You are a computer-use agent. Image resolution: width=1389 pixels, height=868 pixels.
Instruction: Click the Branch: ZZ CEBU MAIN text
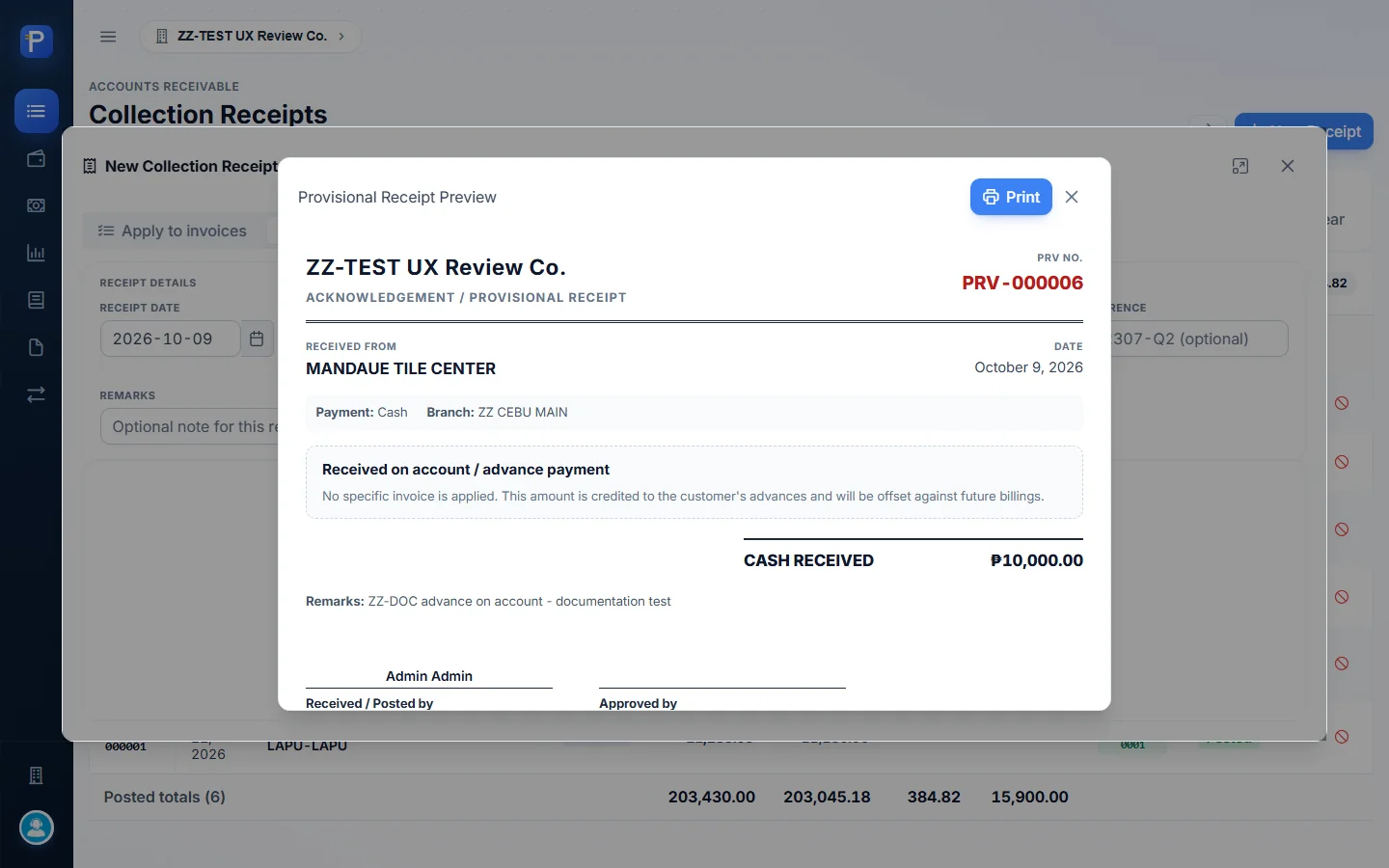tap(497, 412)
